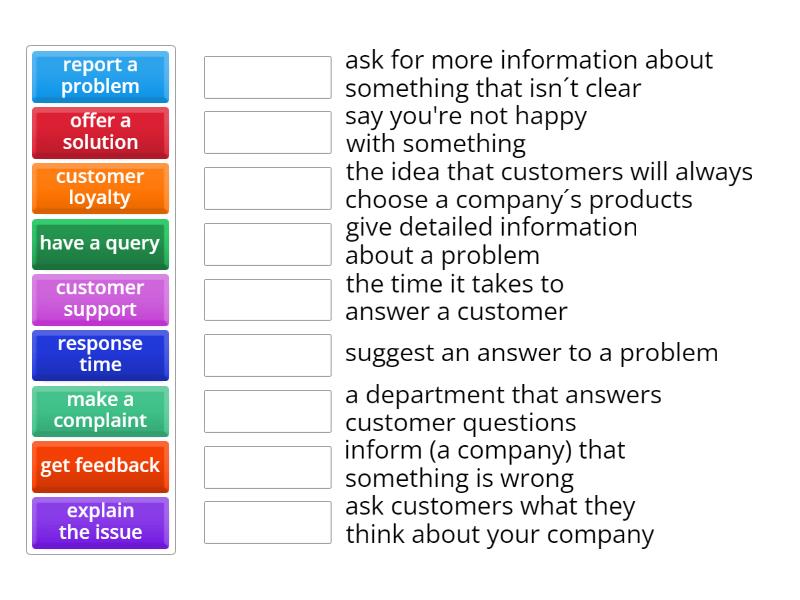Click answer box for 'customers will always choose'

267,188
